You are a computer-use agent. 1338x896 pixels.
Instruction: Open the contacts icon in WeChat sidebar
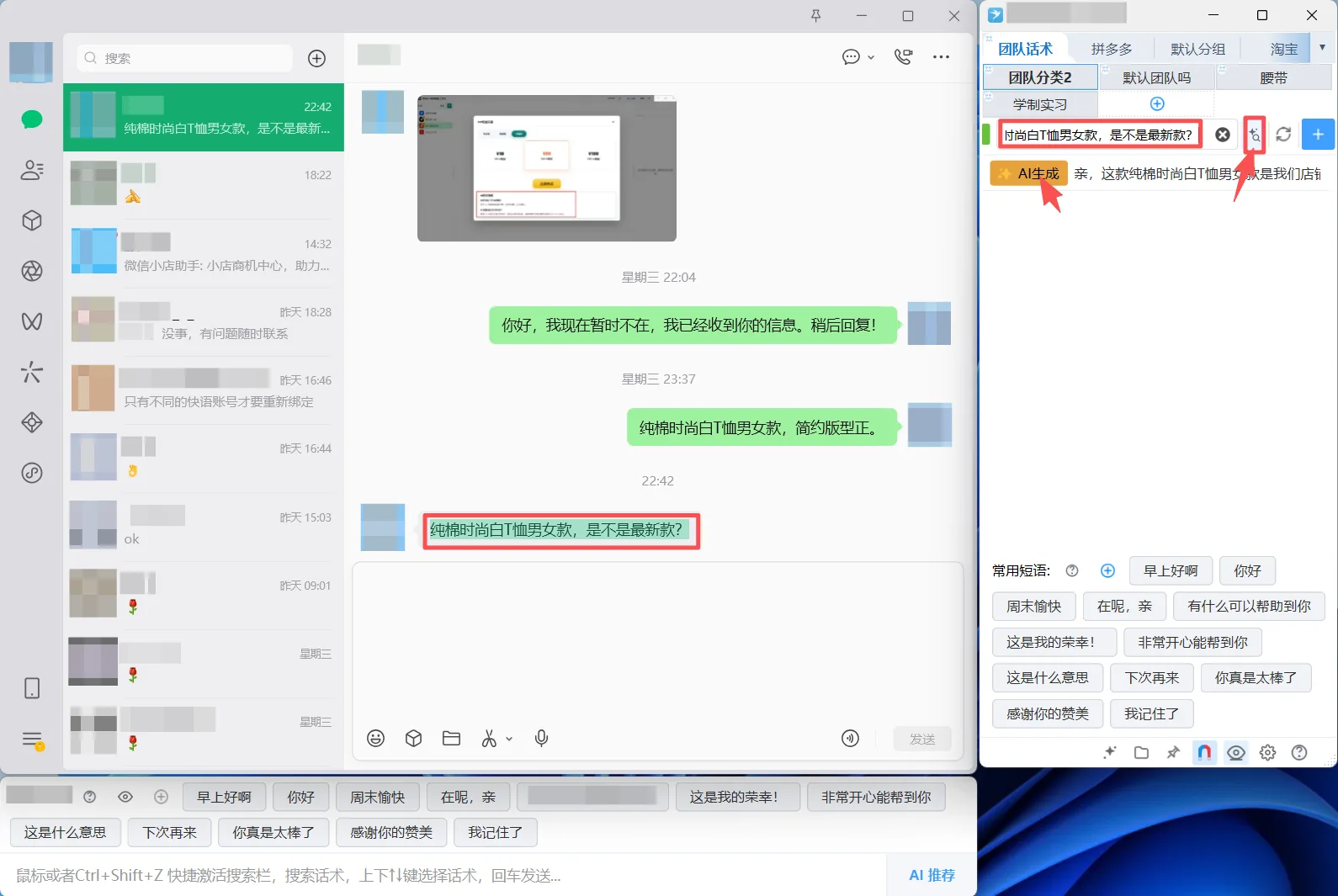[32, 170]
